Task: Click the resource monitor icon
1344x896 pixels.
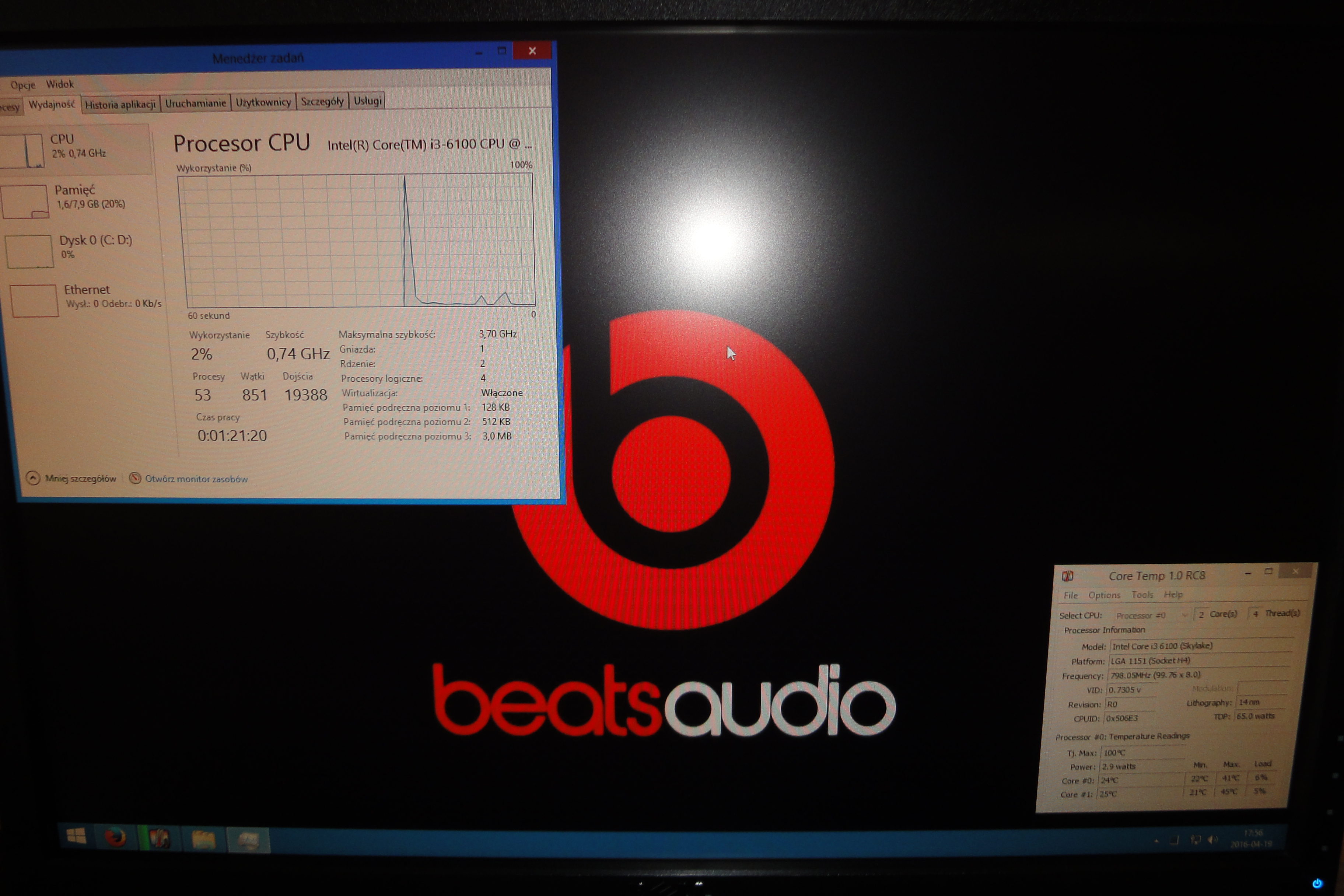Action: tap(135, 478)
